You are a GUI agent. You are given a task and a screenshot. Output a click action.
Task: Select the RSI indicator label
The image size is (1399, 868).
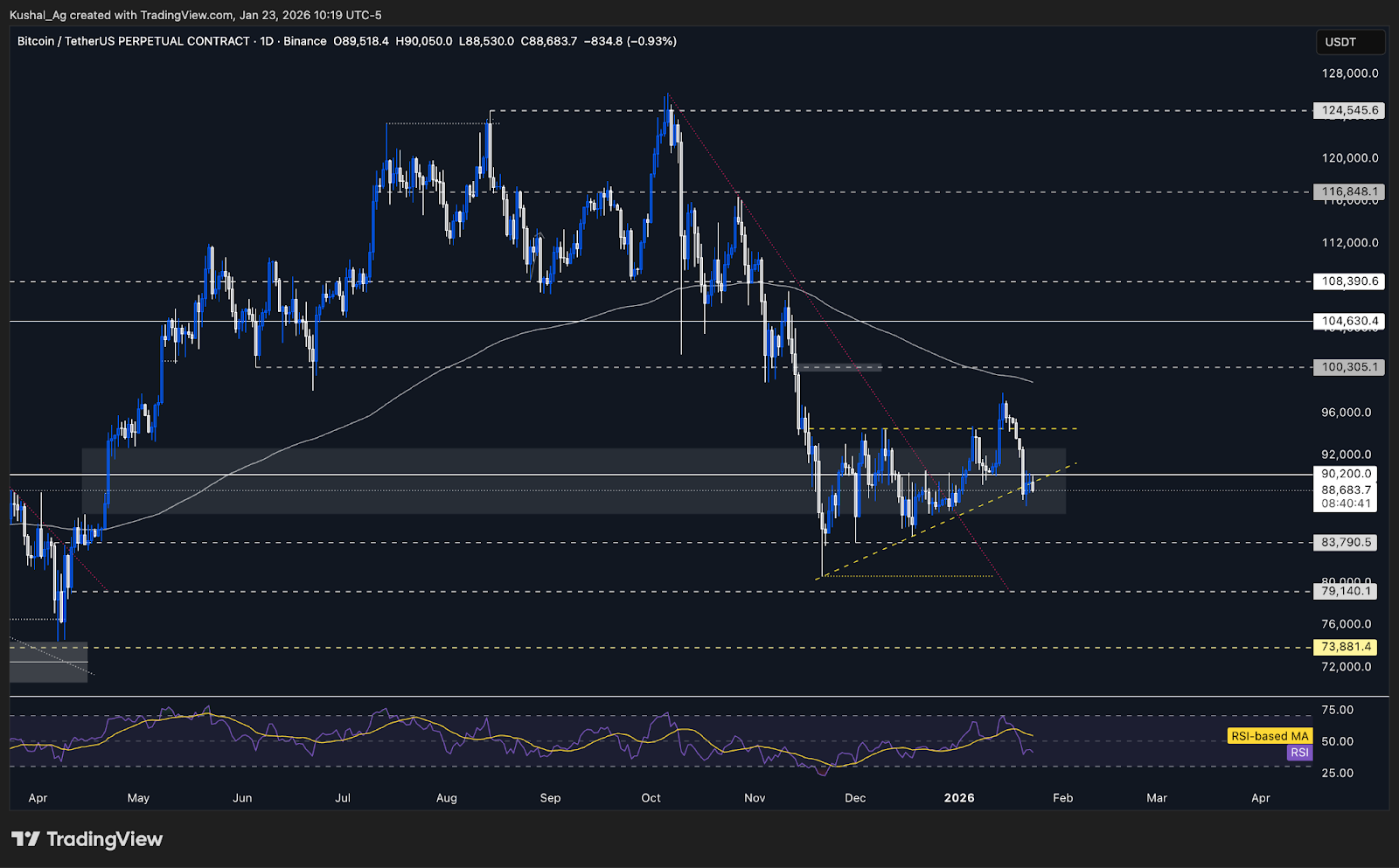tap(1298, 753)
